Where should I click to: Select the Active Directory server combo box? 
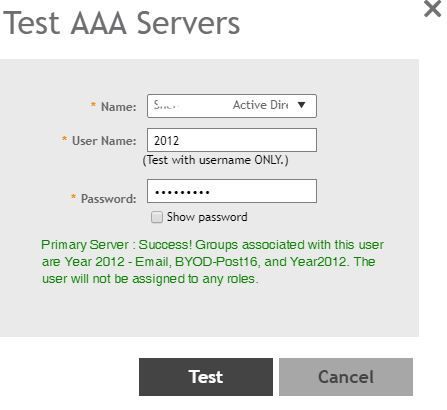[232, 106]
